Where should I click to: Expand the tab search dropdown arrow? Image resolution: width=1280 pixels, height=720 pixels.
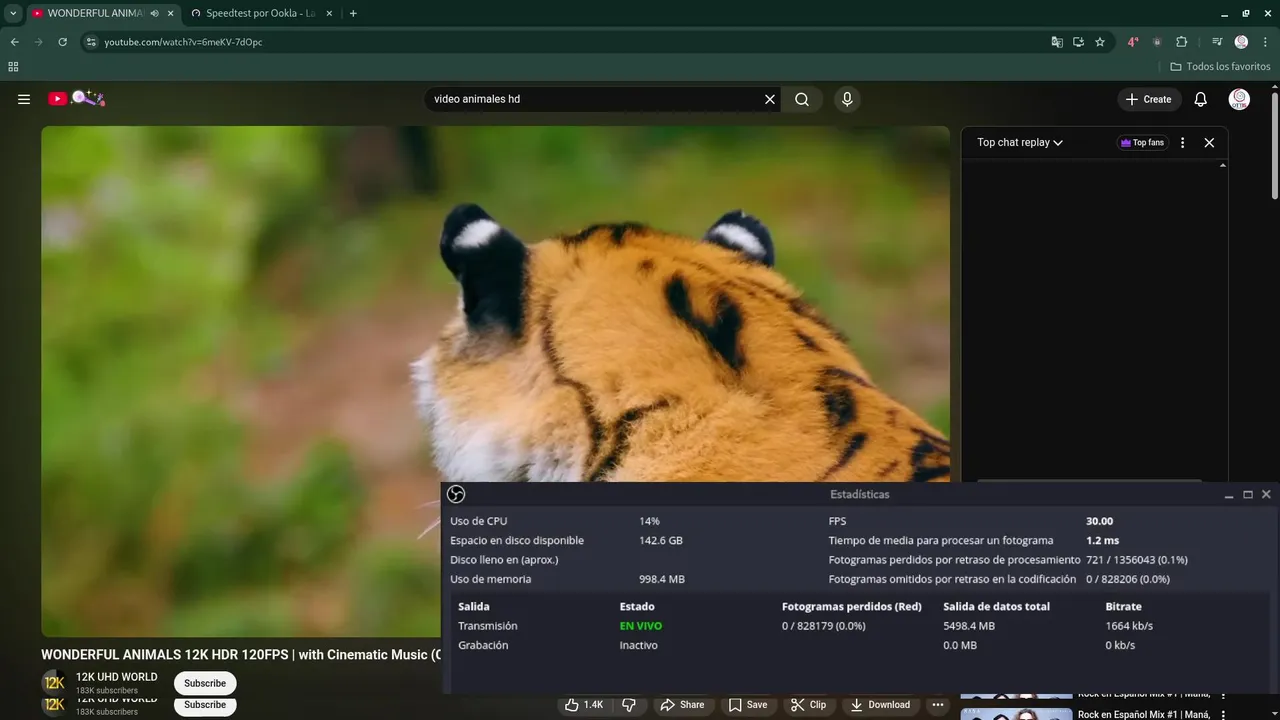(13, 13)
